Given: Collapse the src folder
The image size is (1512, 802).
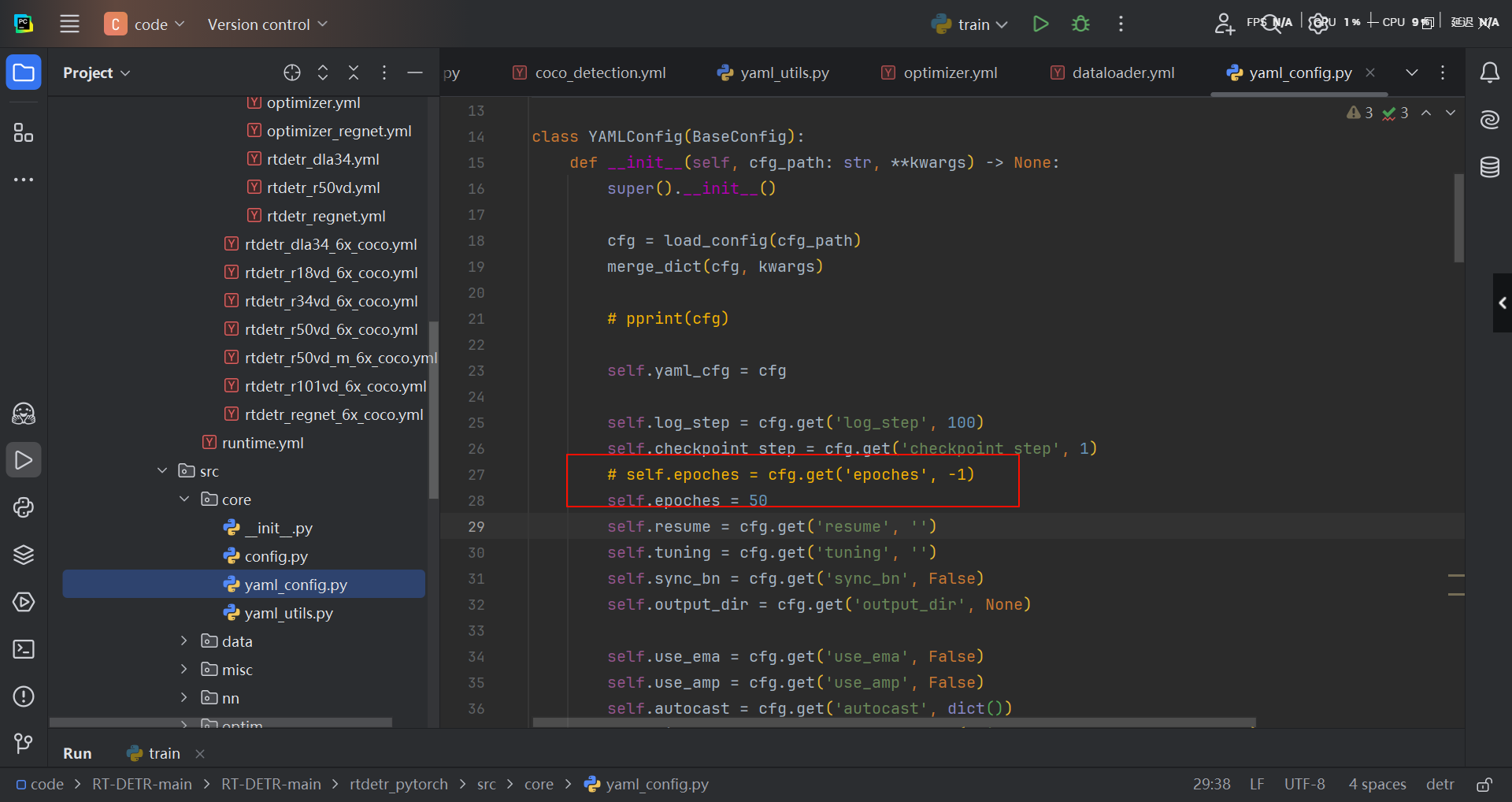Looking at the screenshot, I should (x=162, y=471).
